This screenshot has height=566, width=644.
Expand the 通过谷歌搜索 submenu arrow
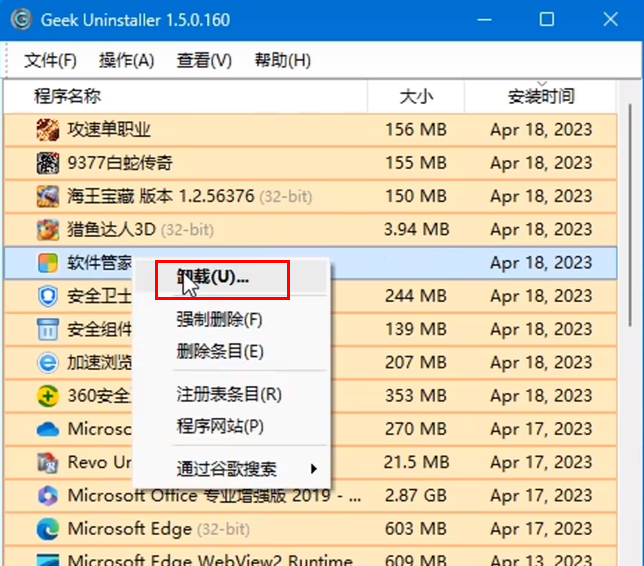(314, 469)
